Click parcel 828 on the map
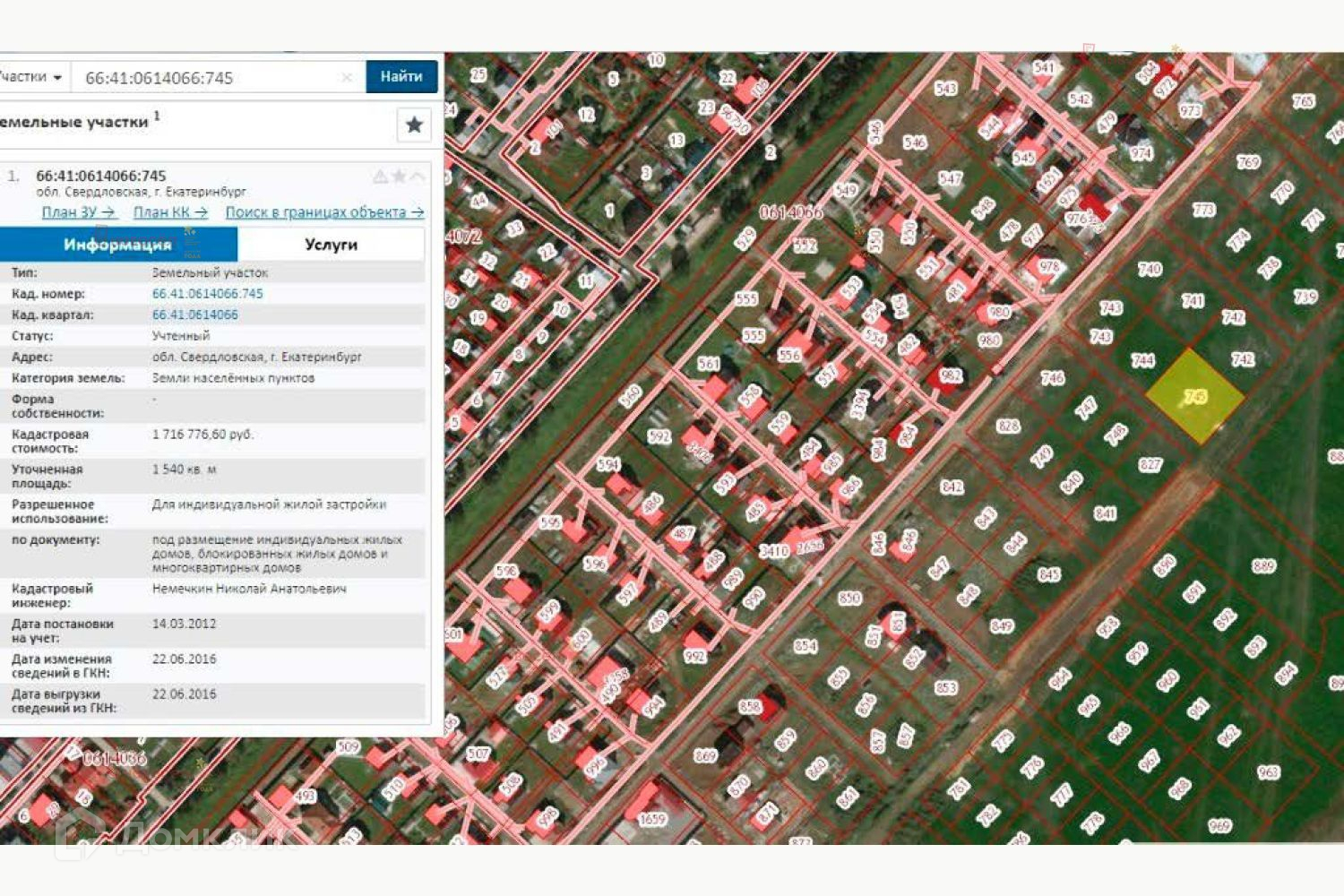This screenshot has height=896, width=1344. tap(1008, 426)
